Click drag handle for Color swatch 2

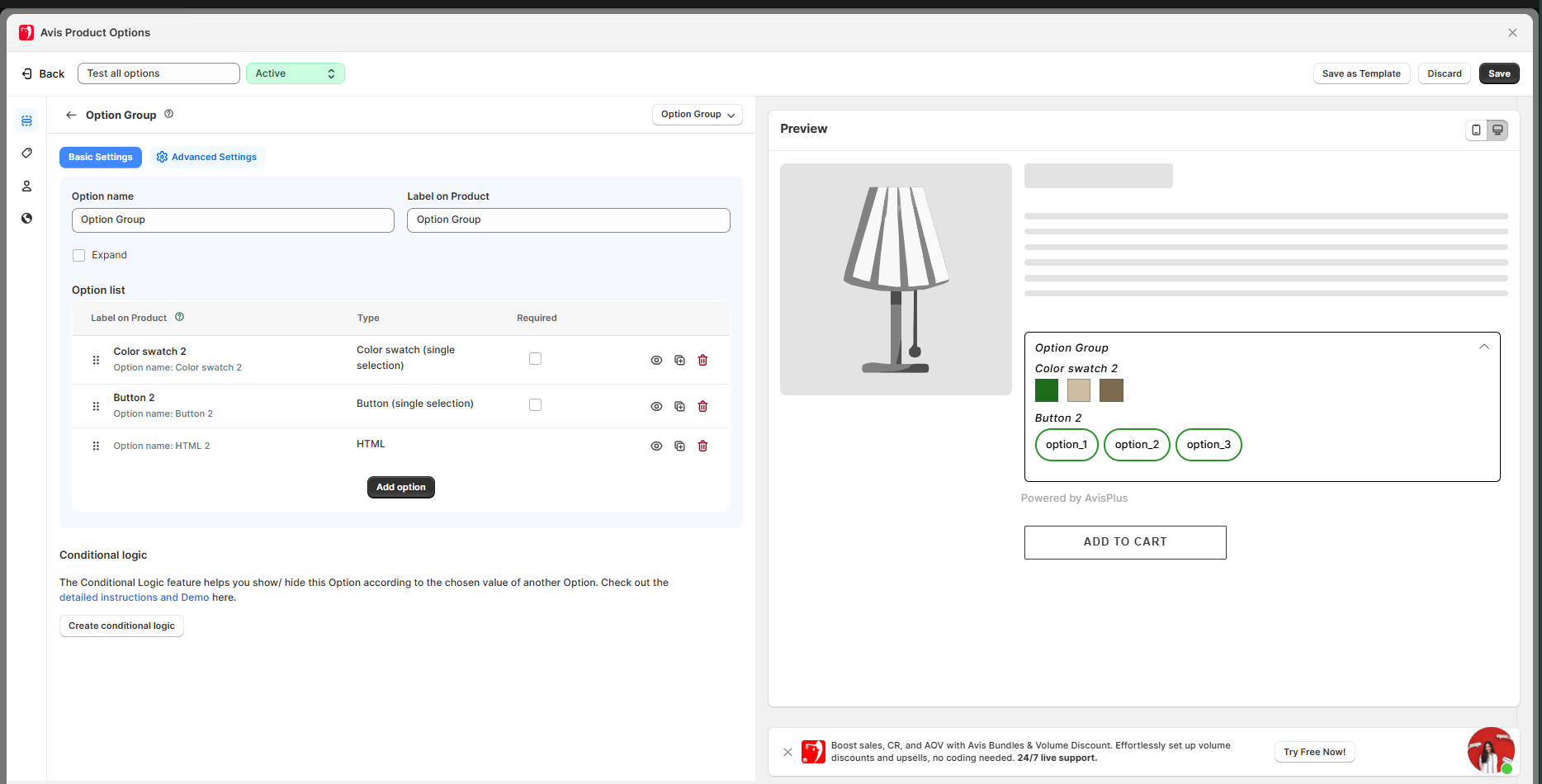click(x=96, y=360)
